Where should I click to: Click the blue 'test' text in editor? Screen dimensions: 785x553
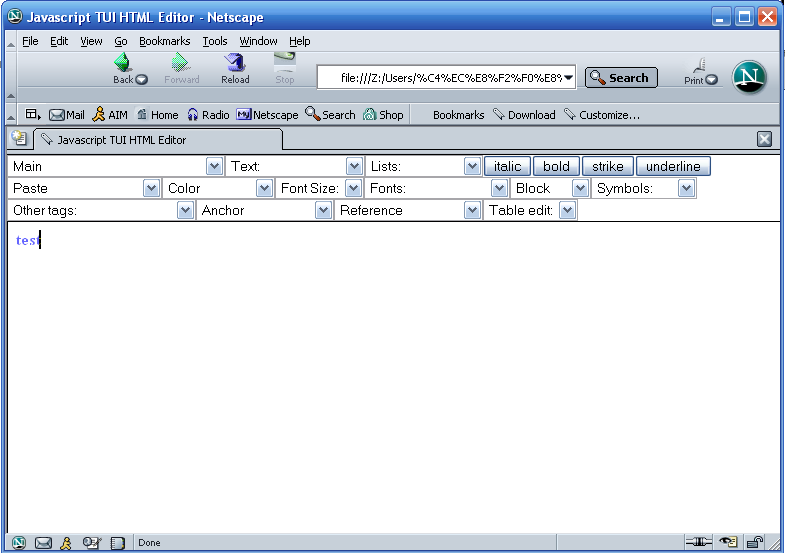tap(28, 241)
